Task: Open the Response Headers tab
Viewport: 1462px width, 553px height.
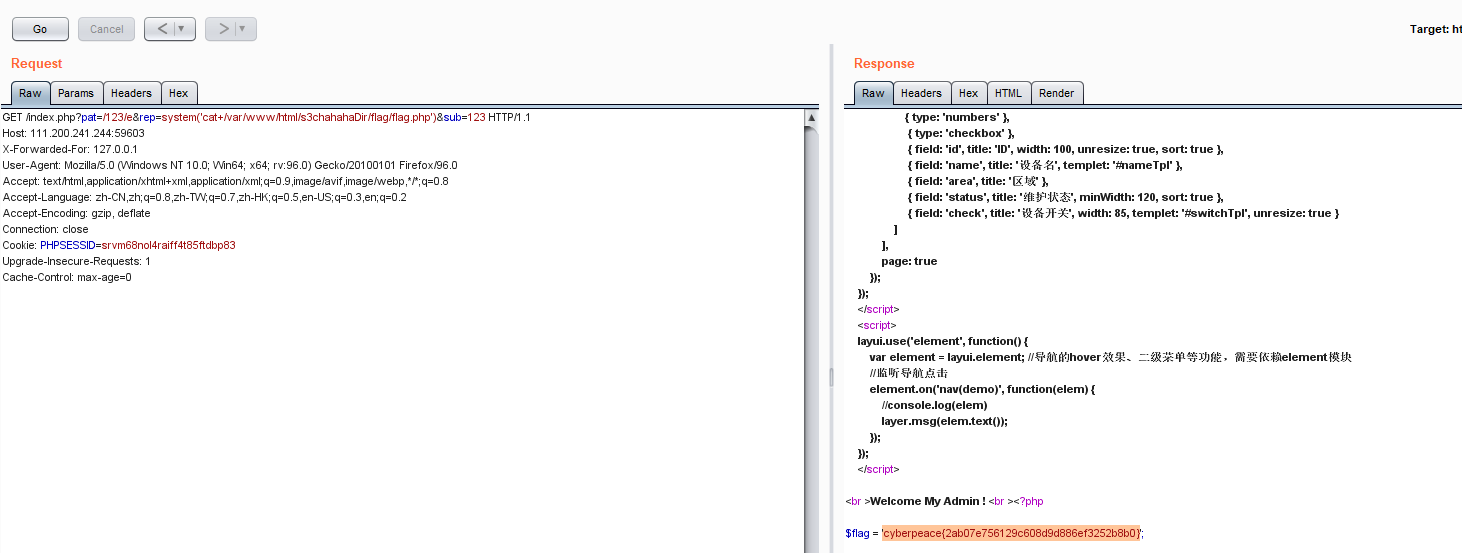Action: 921,93
